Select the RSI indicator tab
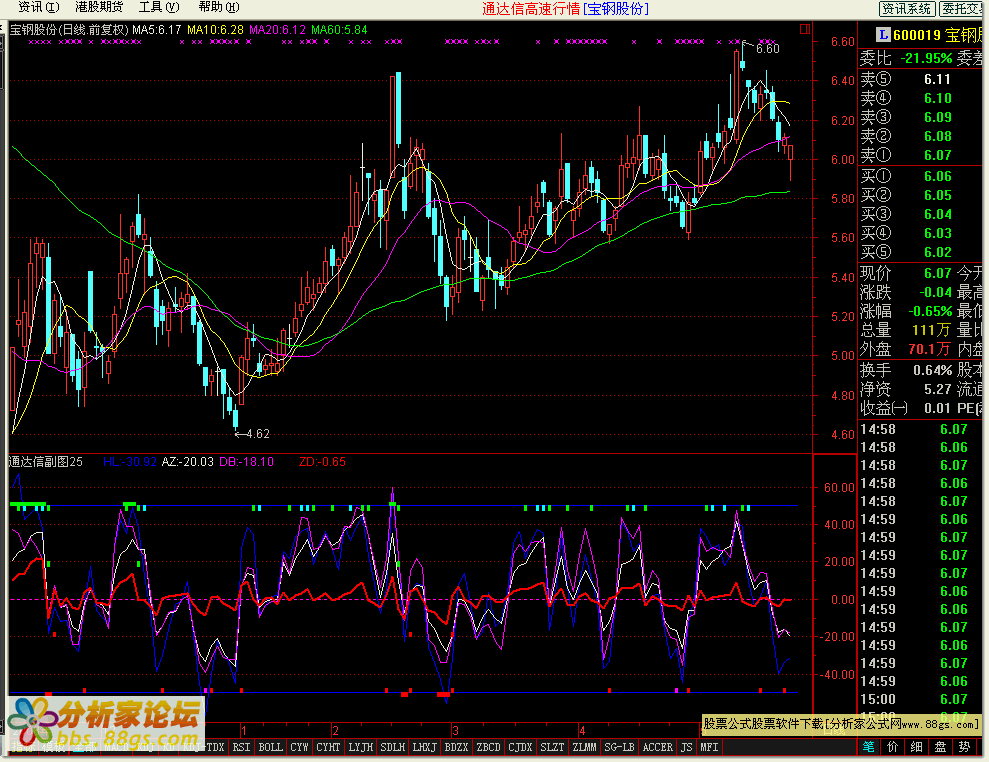The image size is (989, 762). (241, 747)
